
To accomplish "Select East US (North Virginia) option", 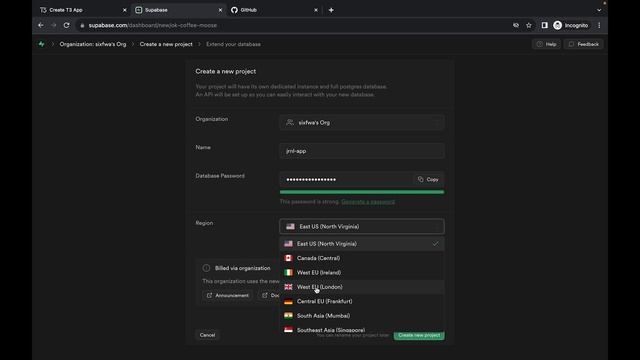I will pyautogui.click(x=362, y=244).
